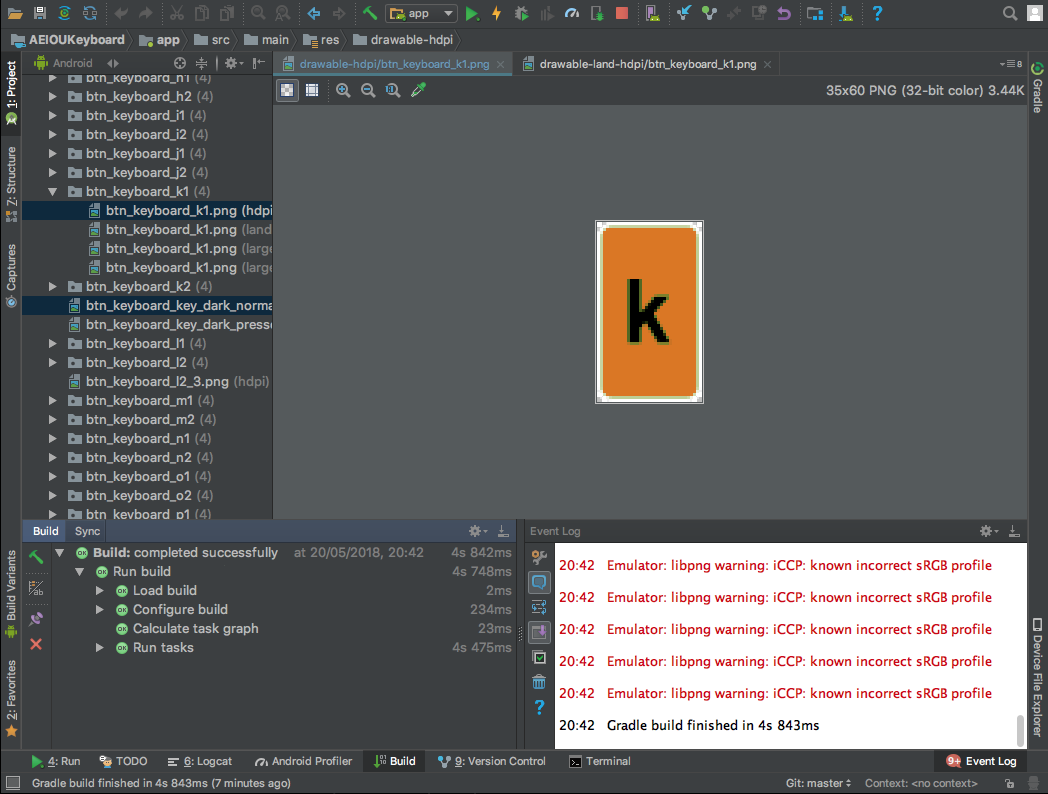Expand the Run tasks build node
Image resolution: width=1048 pixels, height=794 pixels.
tap(100, 648)
